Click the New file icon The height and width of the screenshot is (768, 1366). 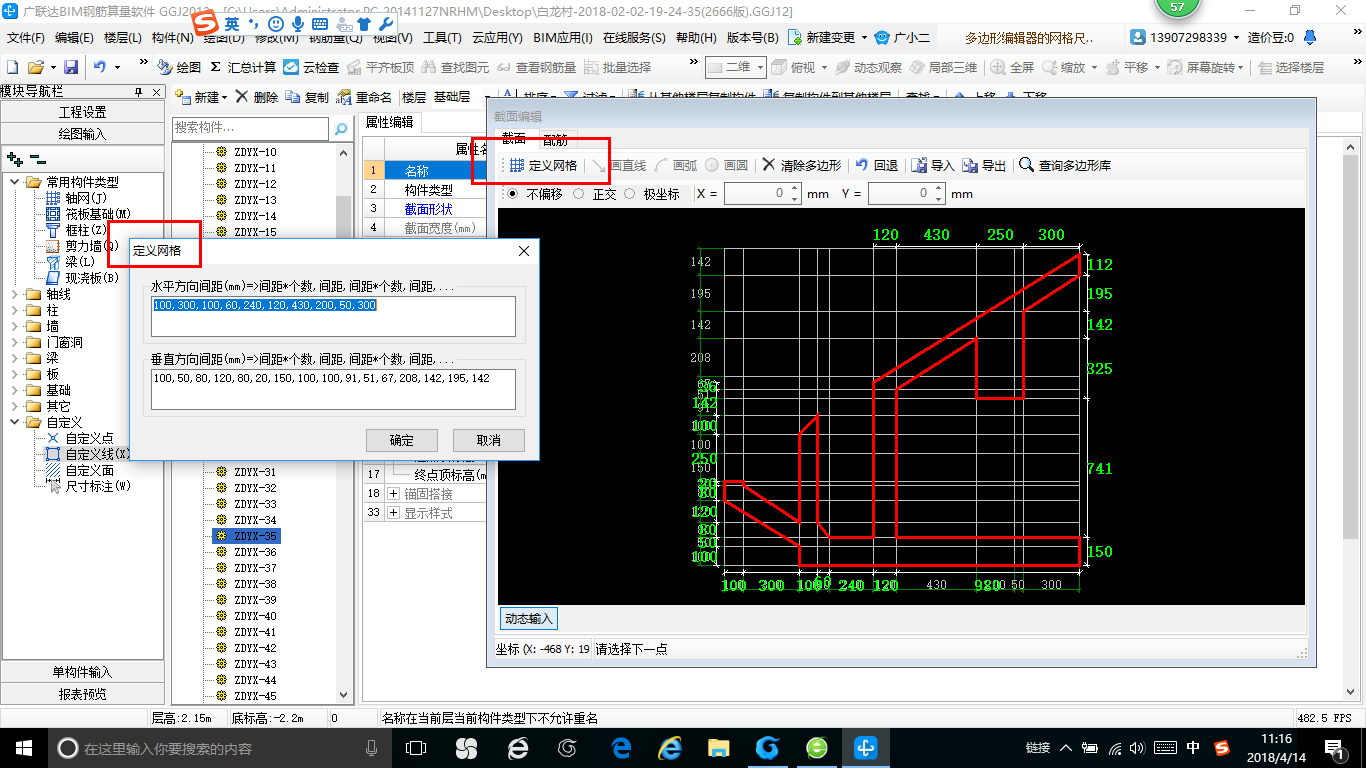[12, 67]
